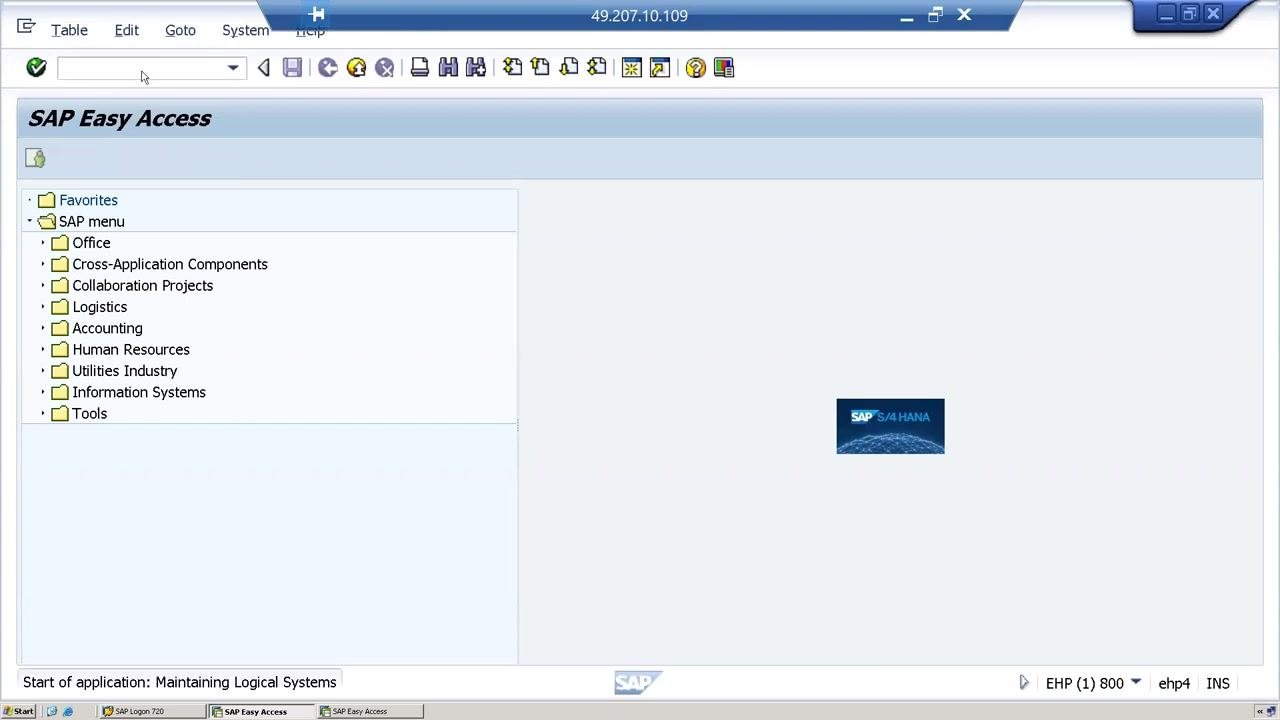Click the SAP icon in the control-menu corner
Image resolution: width=1280 pixels, height=720 pixels.
click(26, 27)
